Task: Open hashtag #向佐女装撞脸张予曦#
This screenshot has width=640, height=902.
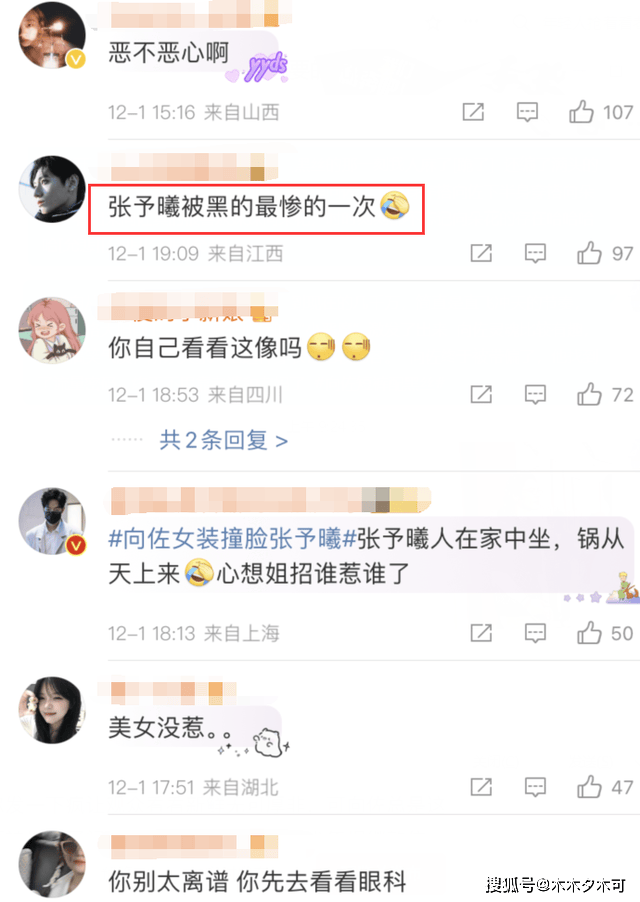Action: [233, 539]
